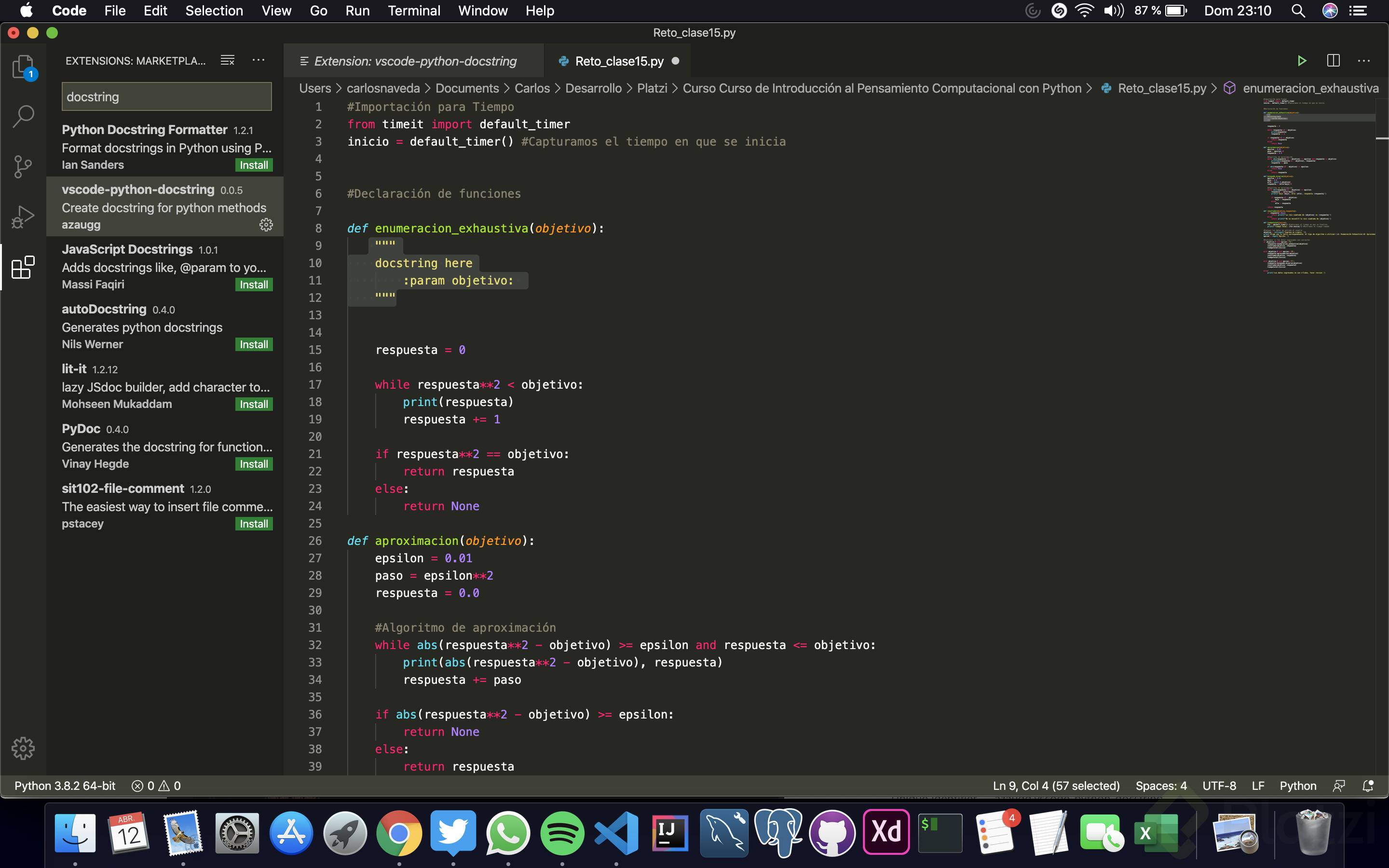Open the volume control in menu bar
This screenshot has height=868, width=1389.
point(1114,11)
